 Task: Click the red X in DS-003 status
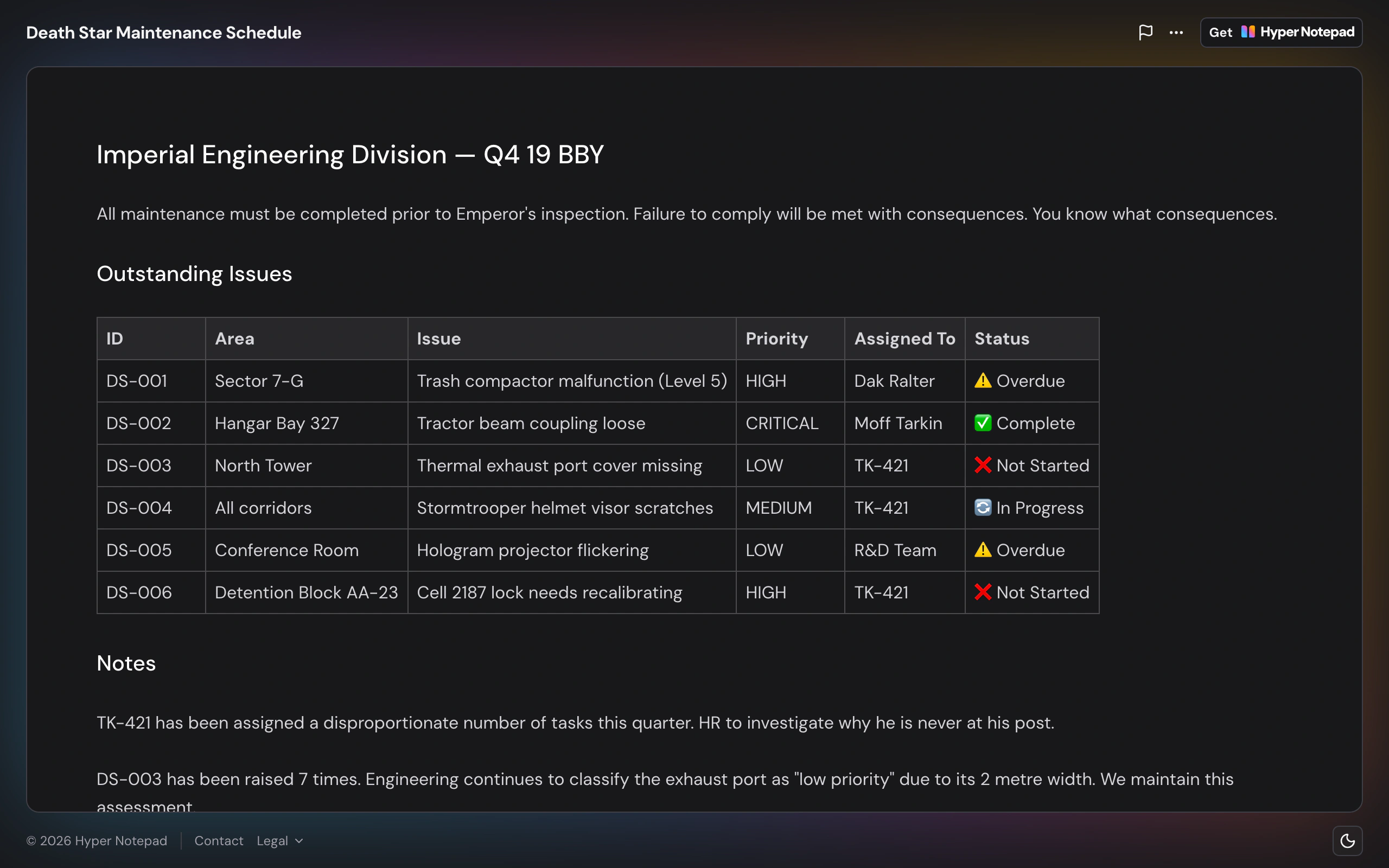[983, 465]
